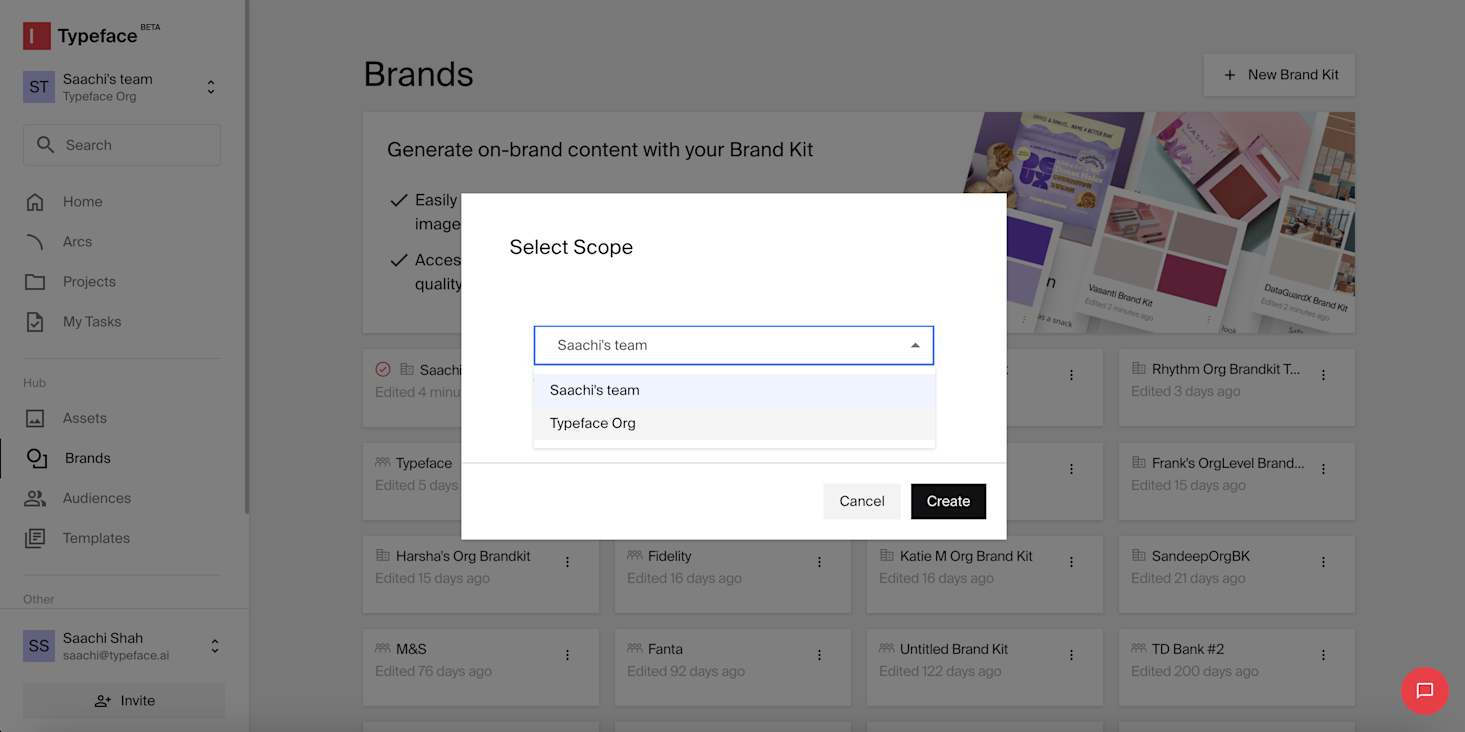Image resolution: width=1465 pixels, height=732 pixels.
Task: Click the ST team avatar
Action: click(x=39, y=87)
